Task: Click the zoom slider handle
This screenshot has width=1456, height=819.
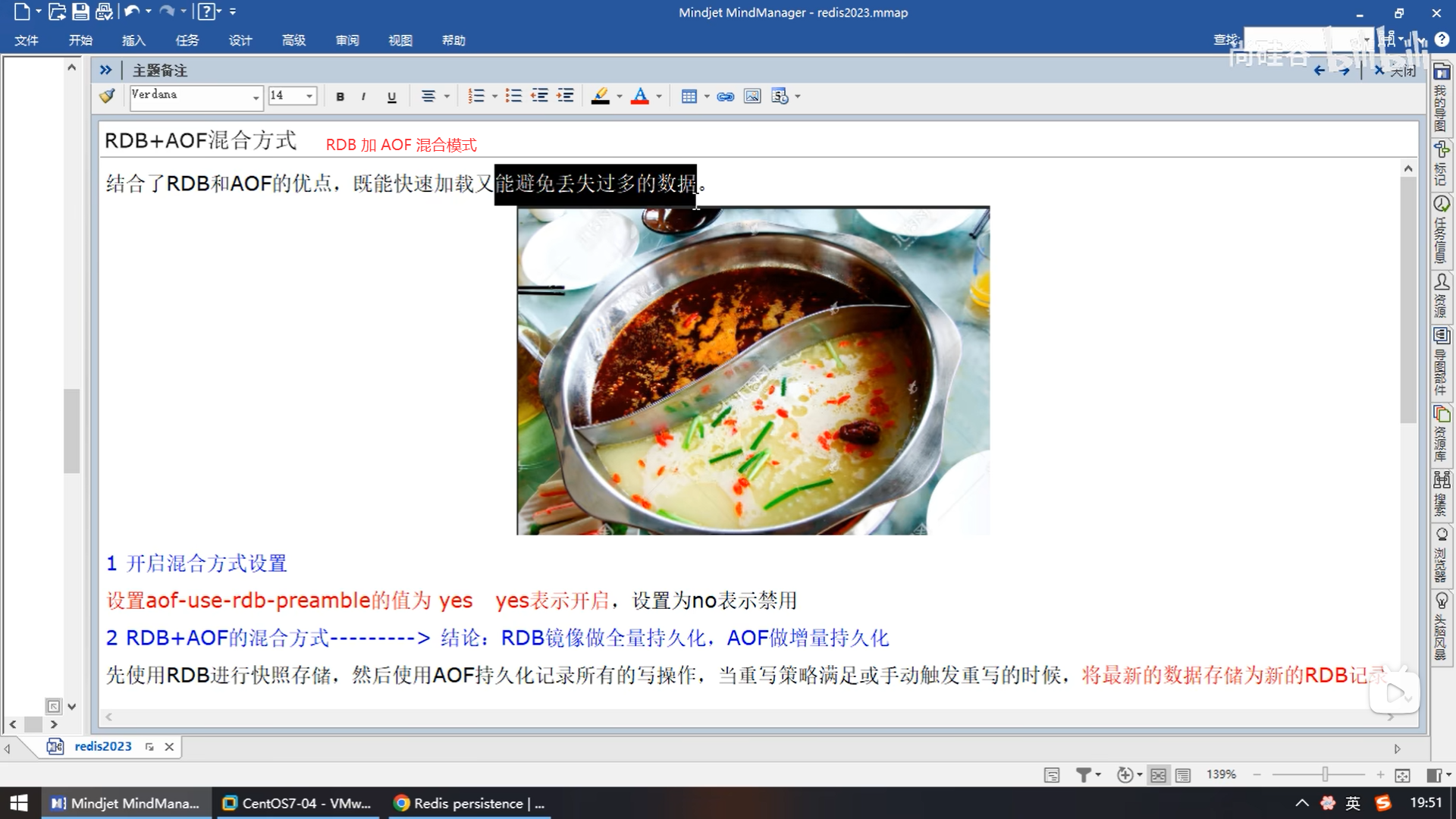Action: tap(1325, 774)
